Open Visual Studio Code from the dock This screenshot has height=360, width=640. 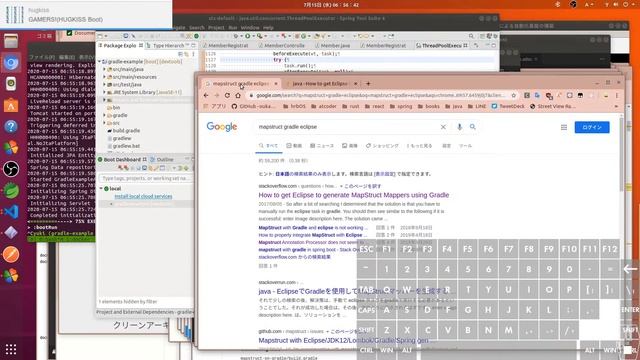coord(11,211)
